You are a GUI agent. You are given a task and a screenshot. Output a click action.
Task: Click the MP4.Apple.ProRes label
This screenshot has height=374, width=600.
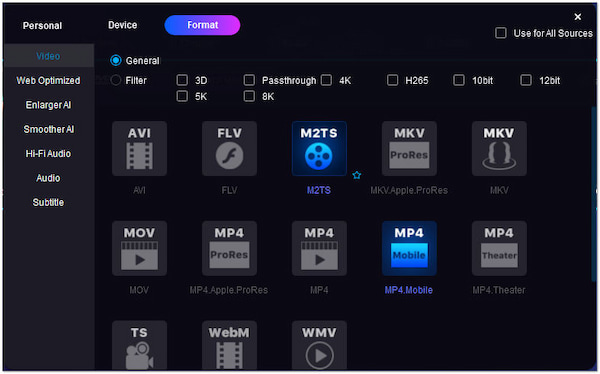(x=229, y=290)
